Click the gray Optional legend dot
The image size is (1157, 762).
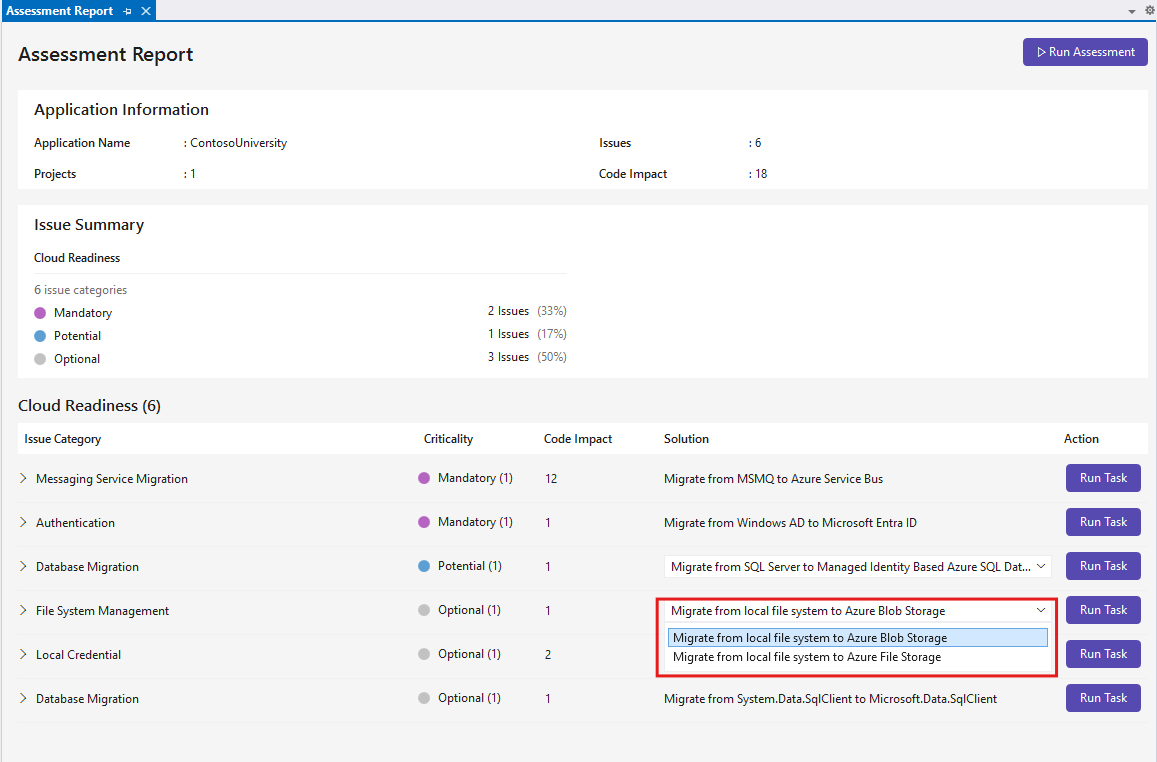click(38, 358)
